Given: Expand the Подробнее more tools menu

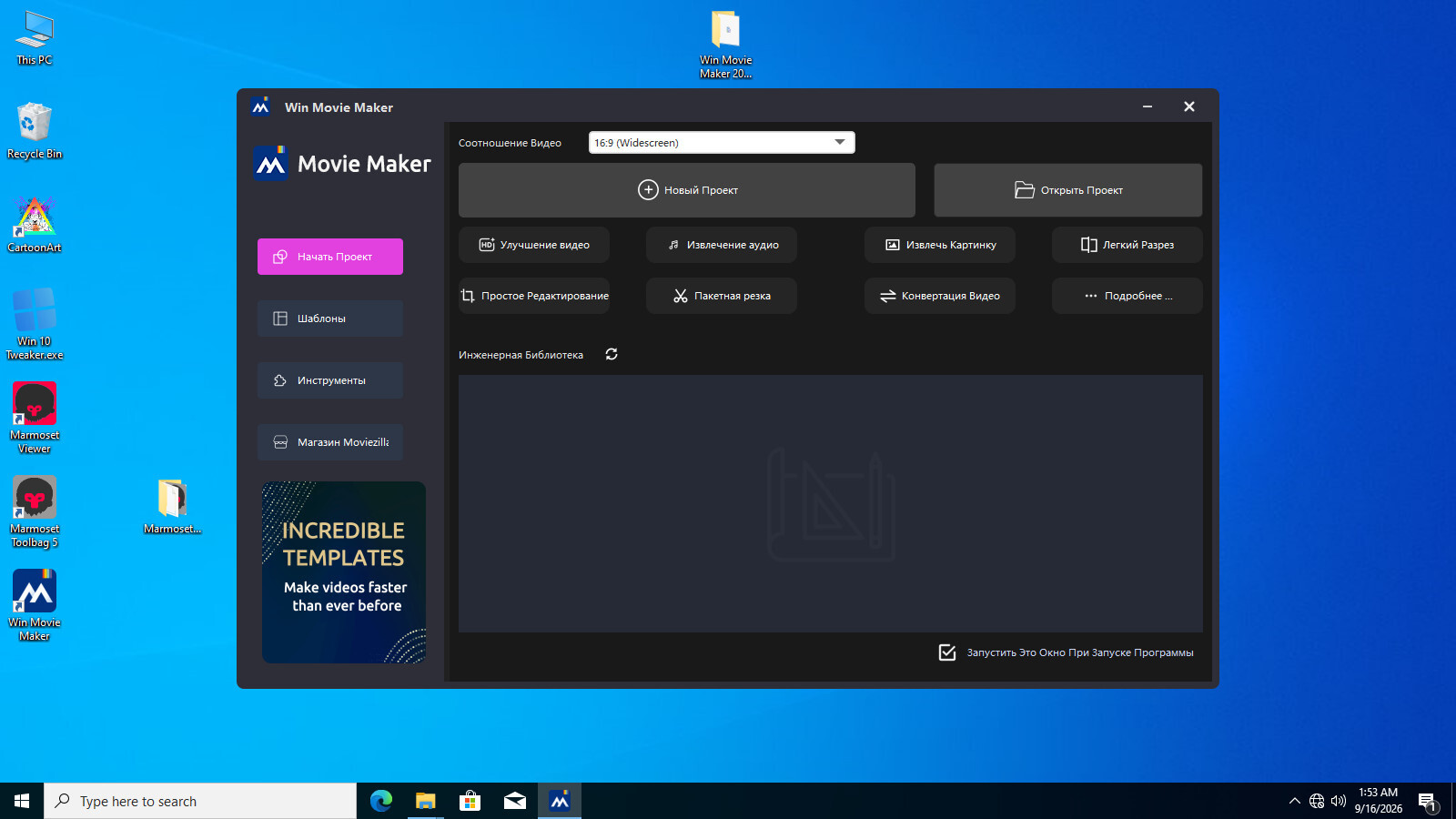Looking at the screenshot, I should pos(1127,296).
